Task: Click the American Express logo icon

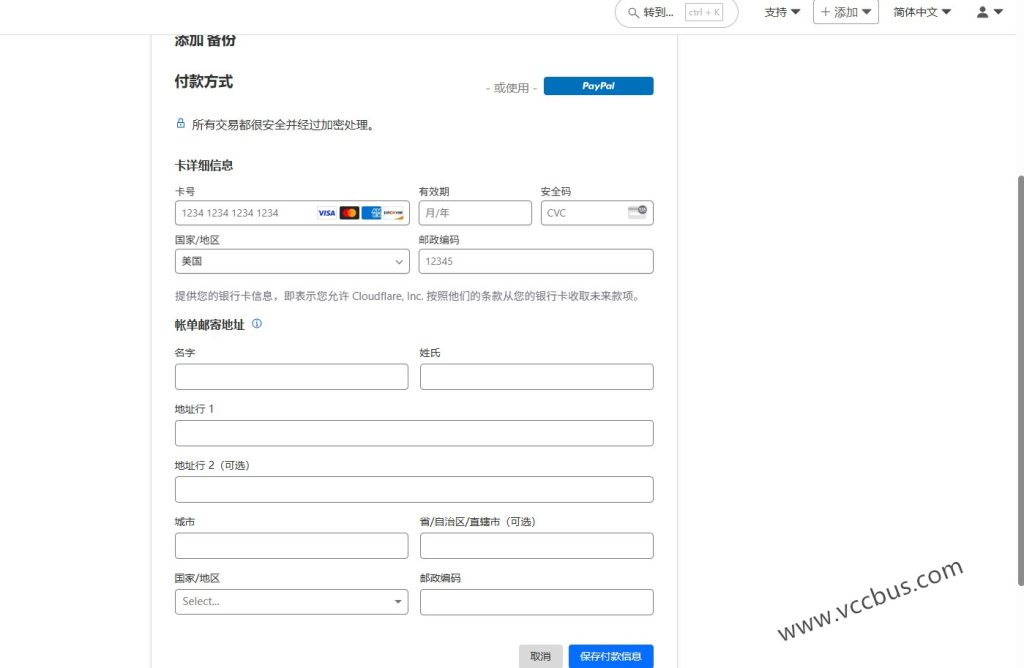Action: point(371,213)
